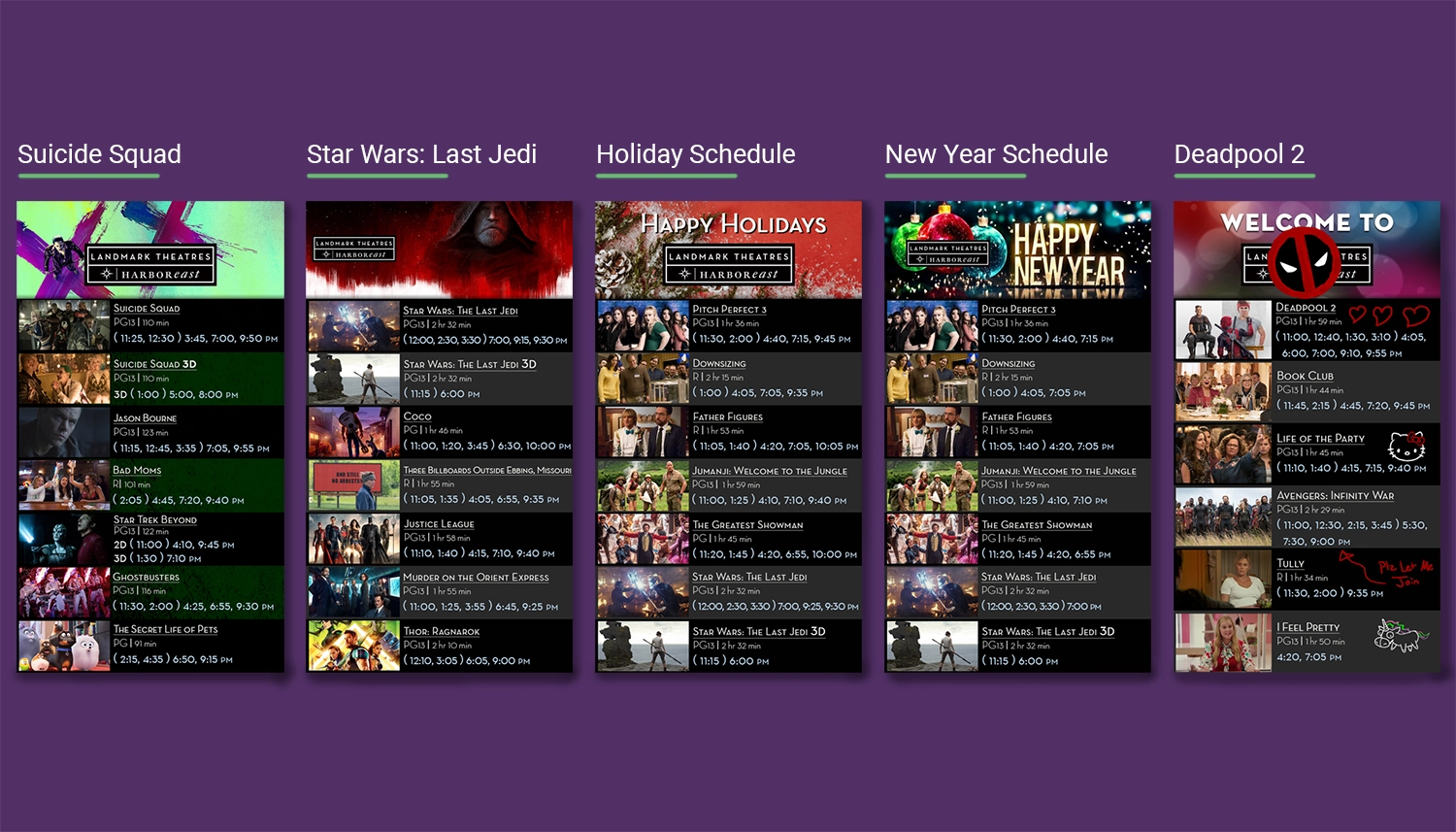Click the 'Star Trek Beyond' title text
Viewport: 1456px width, 832px height.
[x=155, y=519]
